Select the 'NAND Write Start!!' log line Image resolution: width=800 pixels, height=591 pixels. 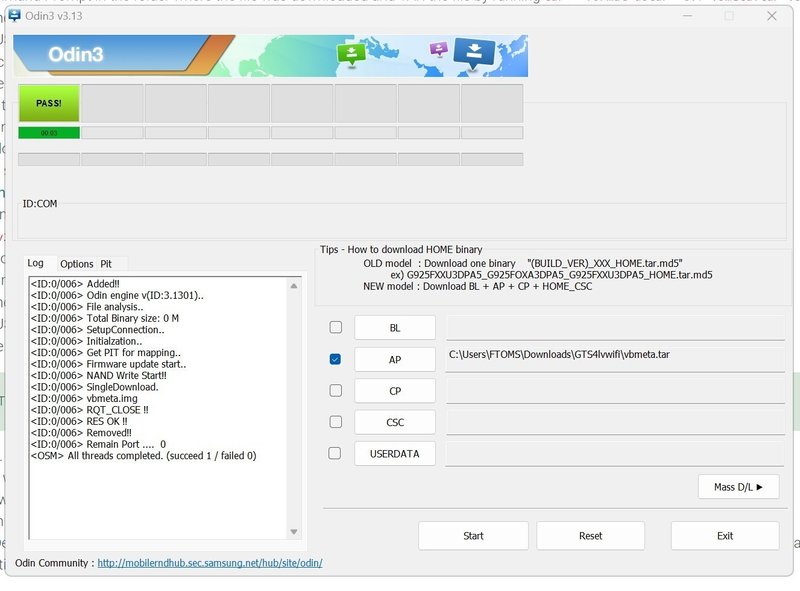tap(98, 375)
